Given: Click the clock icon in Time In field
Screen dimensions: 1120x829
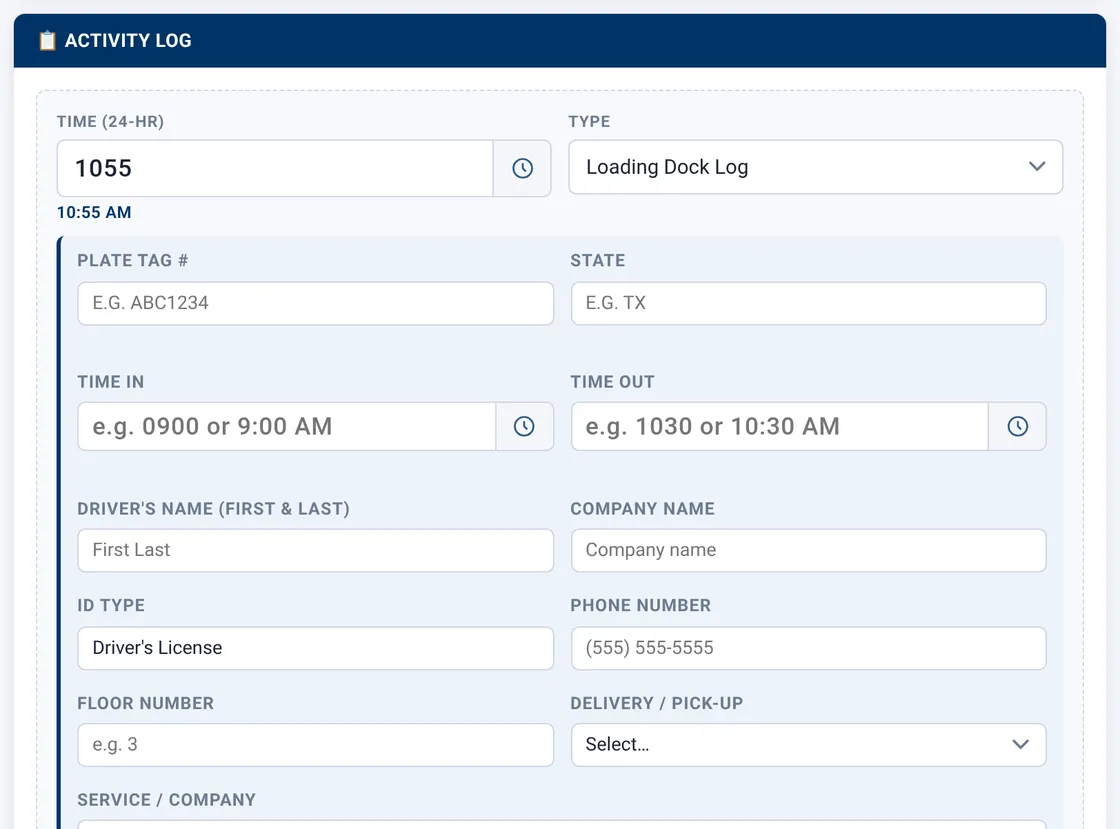Looking at the screenshot, I should click(524, 426).
